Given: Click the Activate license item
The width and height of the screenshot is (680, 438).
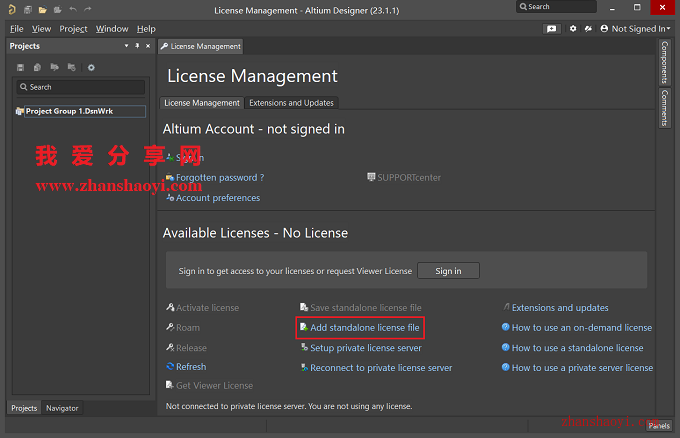Looking at the screenshot, I should pyautogui.click(x=203, y=307).
